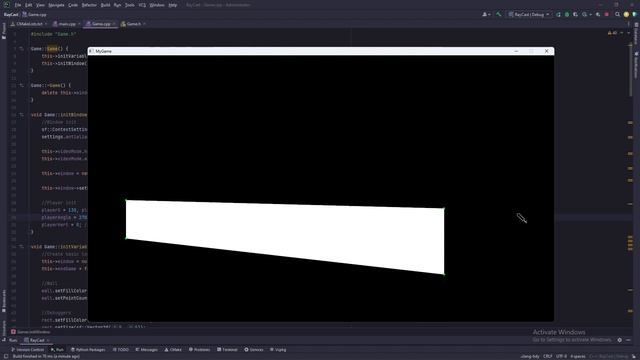Click the Game.cpp breadcrumb in navigation bar
Viewport: 640px width, 360px height.
coord(34,14)
